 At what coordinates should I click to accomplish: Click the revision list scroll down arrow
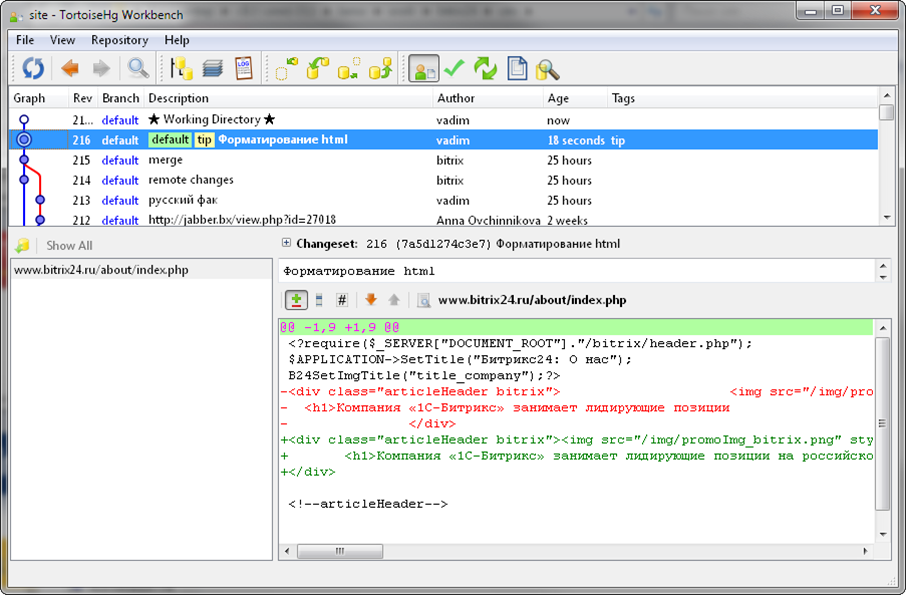point(886,218)
